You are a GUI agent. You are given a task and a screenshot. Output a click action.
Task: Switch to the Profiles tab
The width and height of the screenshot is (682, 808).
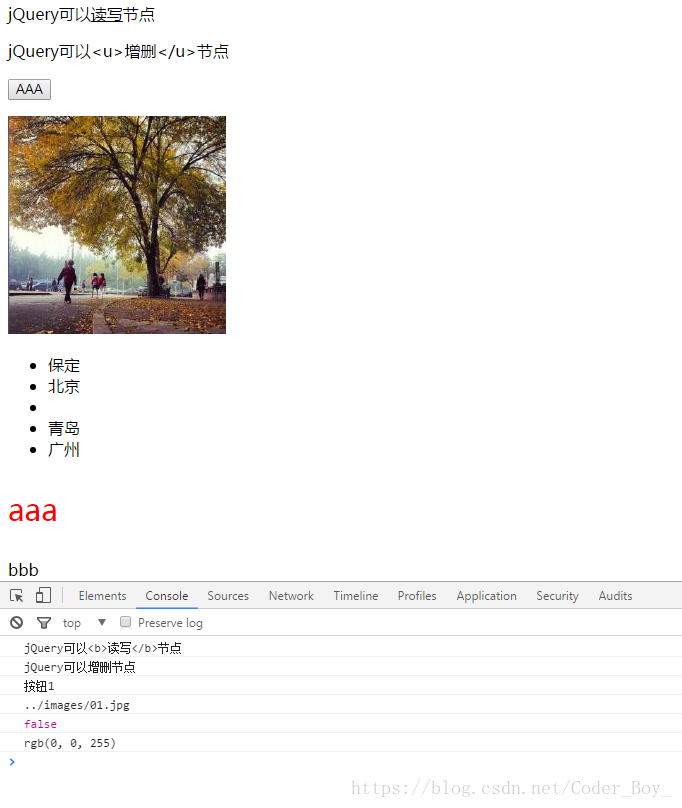coord(417,596)
